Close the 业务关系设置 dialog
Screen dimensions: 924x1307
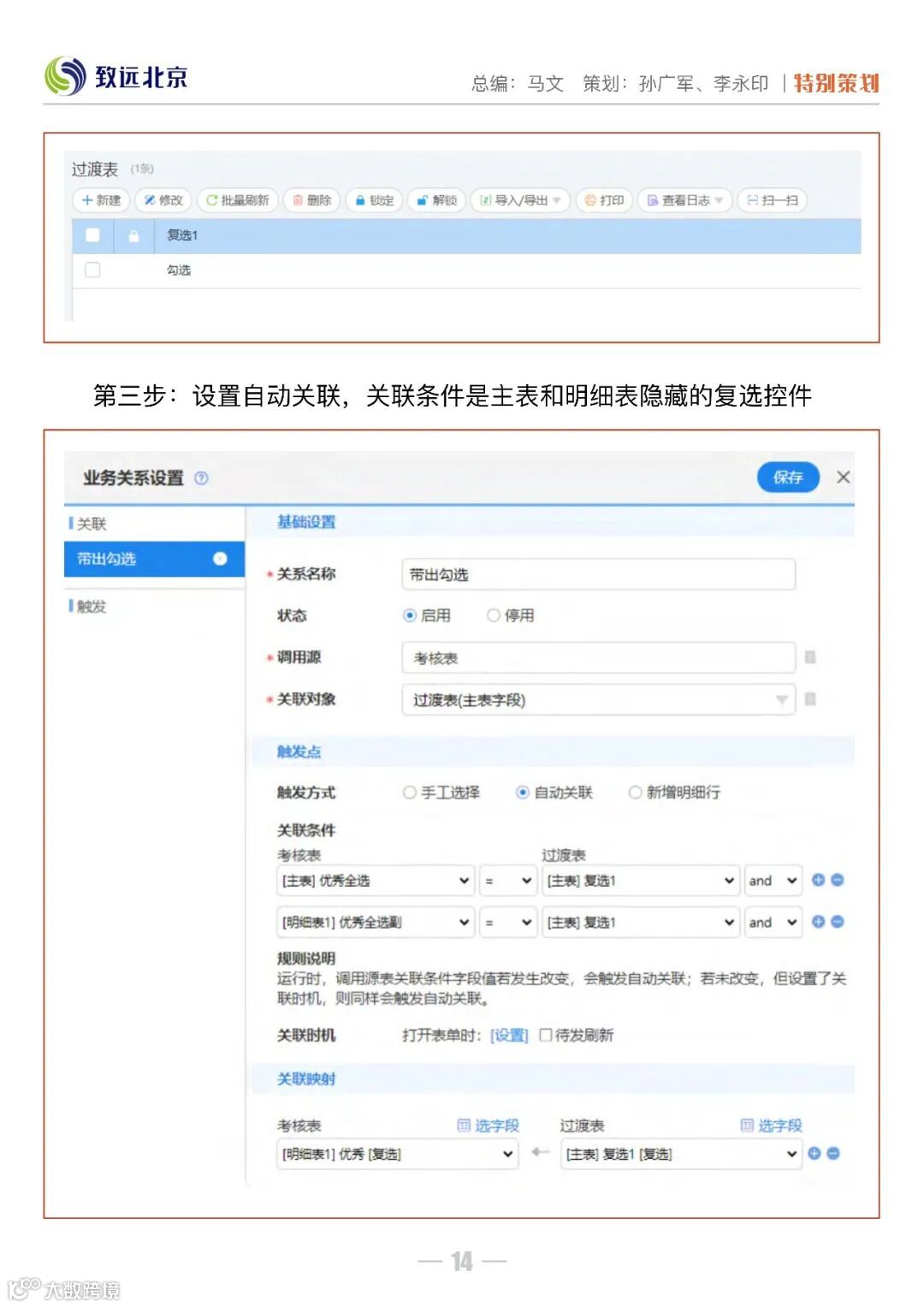coord(843,477)
